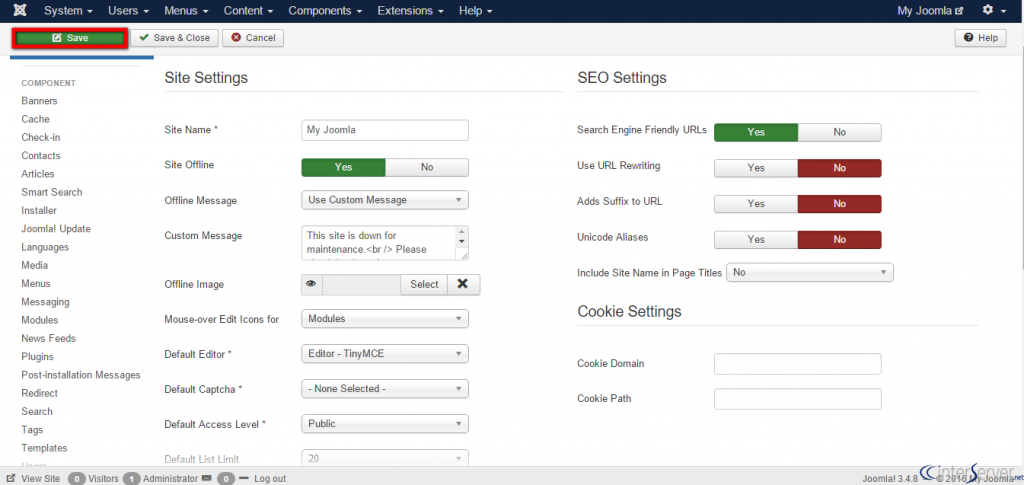Click the eye preview icon for Offline Image
Viewport: 1024px width, 485px height.
[311, 284]
